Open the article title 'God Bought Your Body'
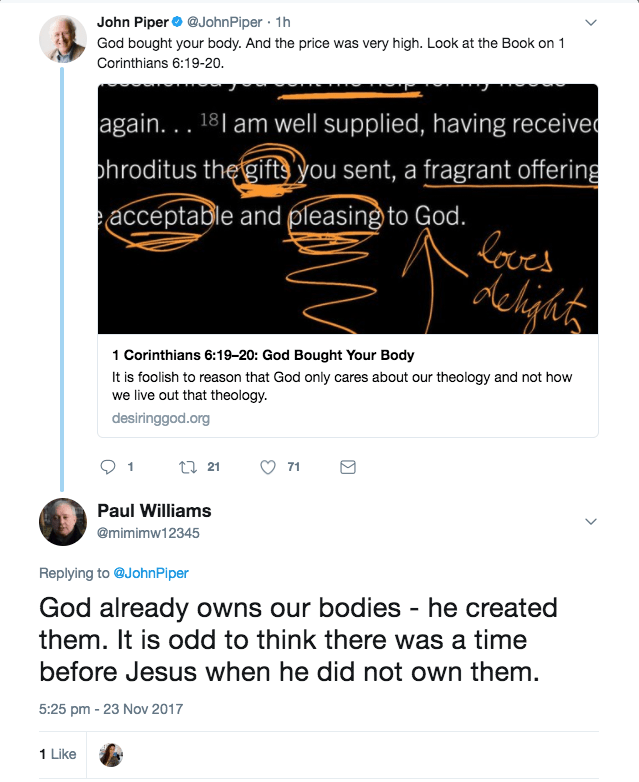This screenshot has width=639, height=782. click(x=261, y=355)
